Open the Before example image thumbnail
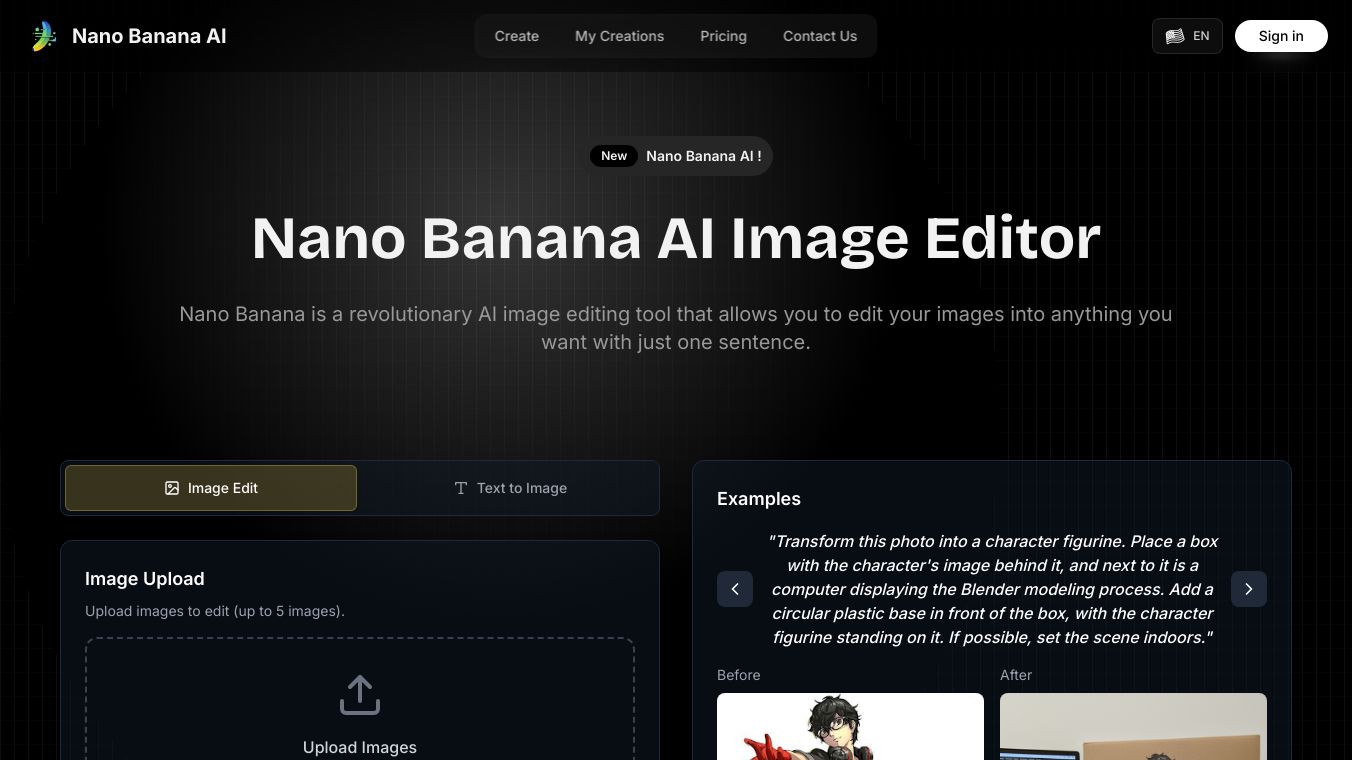The image size is (1352, 760). (x=850, y=726)
